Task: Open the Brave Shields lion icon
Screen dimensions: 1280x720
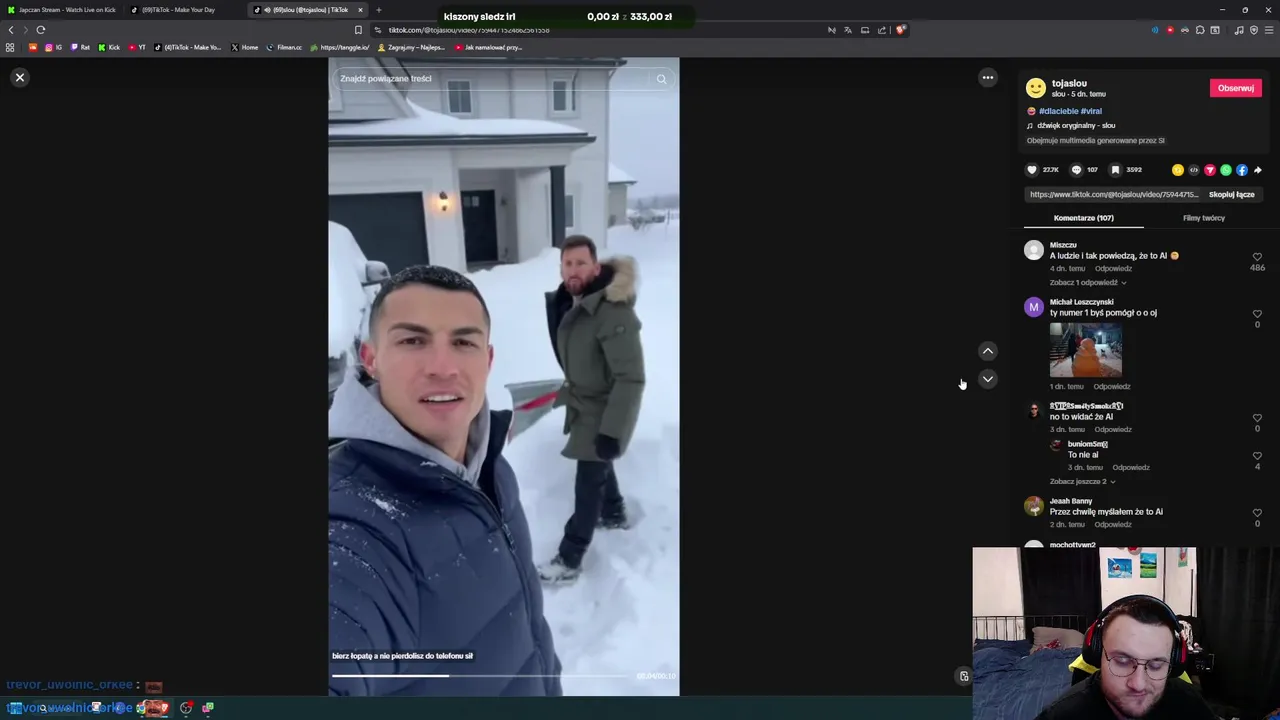Action: coord(900,30)
